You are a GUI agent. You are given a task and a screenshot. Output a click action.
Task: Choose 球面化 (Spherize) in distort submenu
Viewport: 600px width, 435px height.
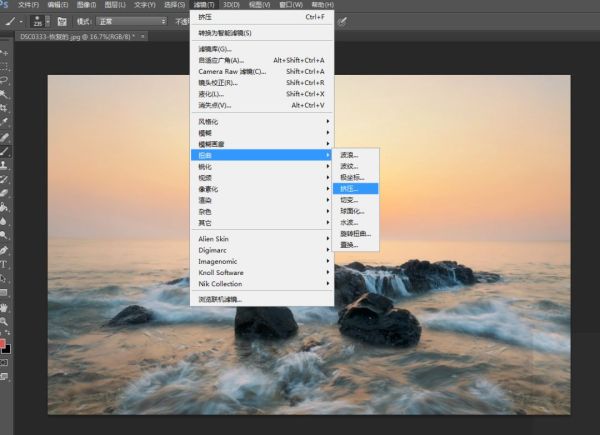[x=355, y=211]
